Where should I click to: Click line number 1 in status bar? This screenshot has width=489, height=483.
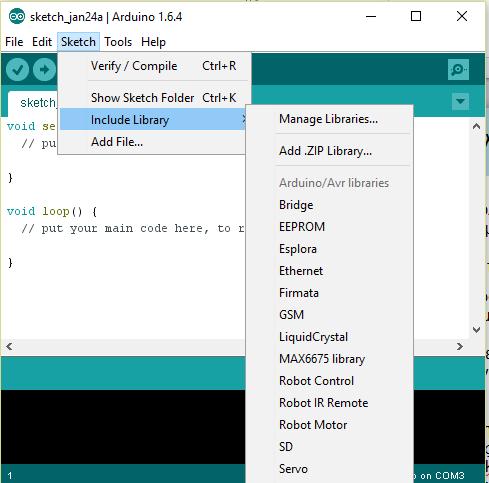coord(10,475)
